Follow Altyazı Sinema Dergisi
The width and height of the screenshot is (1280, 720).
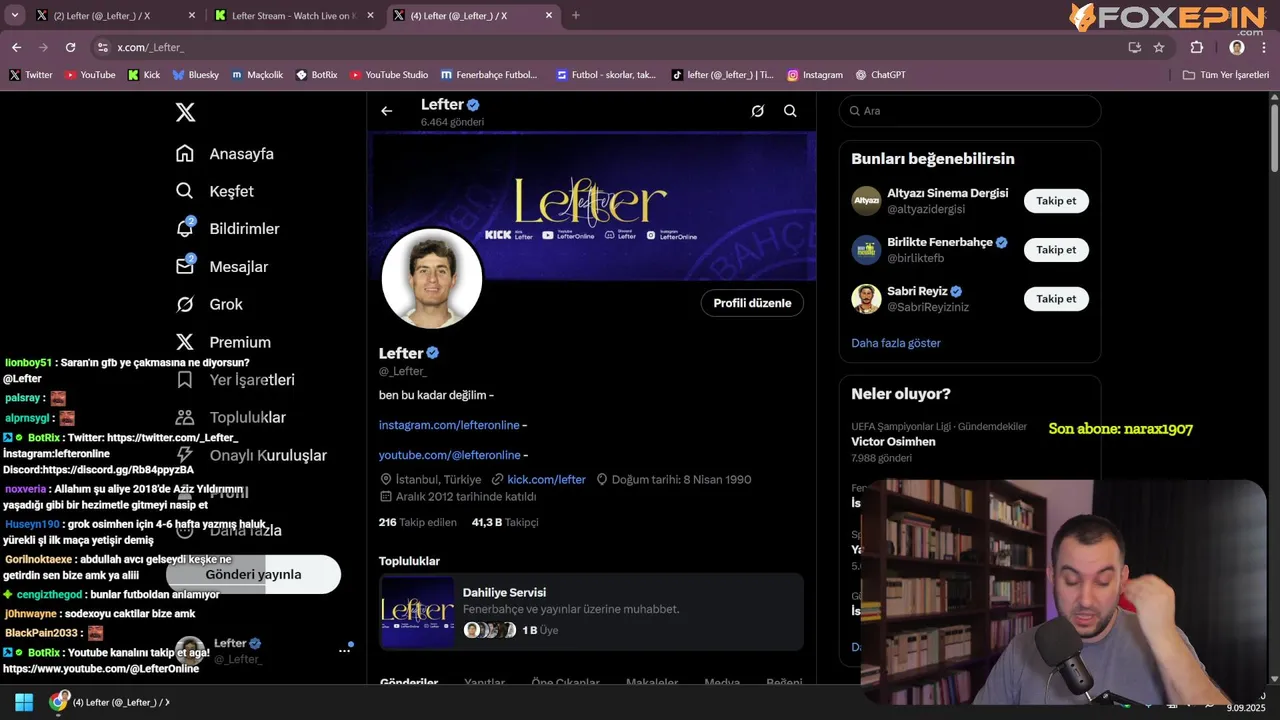[1056, 201]
